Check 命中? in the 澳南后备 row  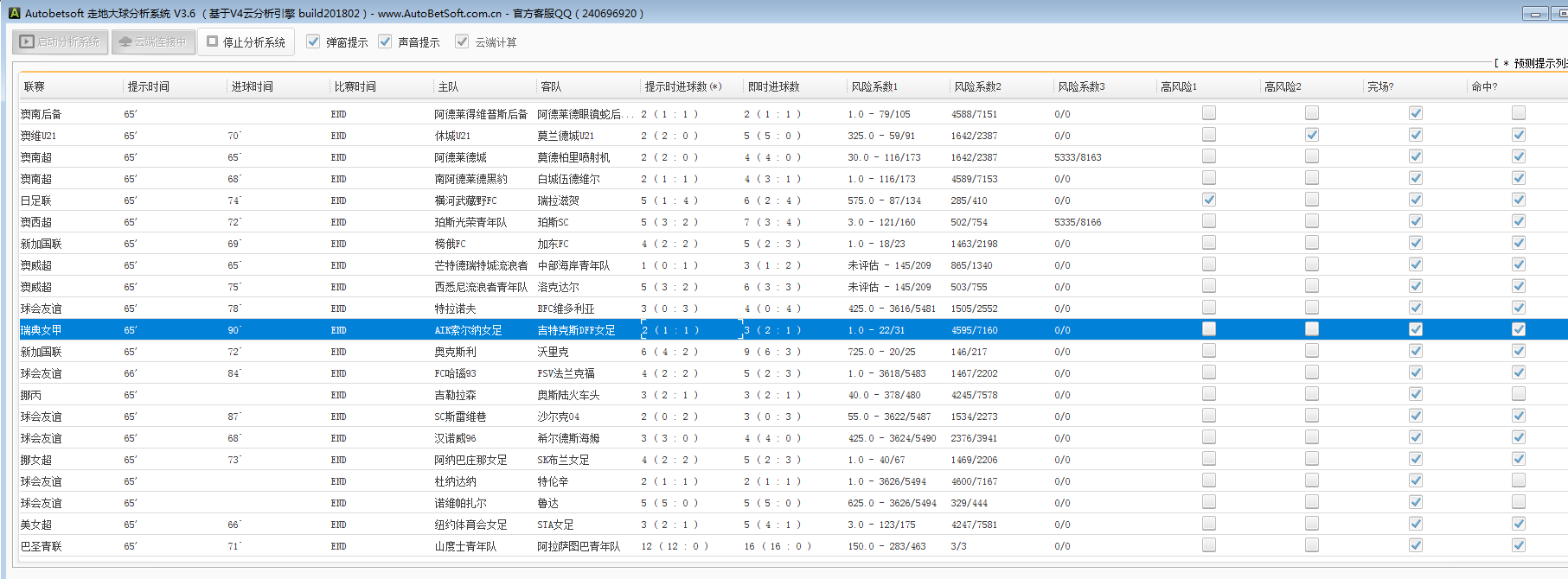1518,113
